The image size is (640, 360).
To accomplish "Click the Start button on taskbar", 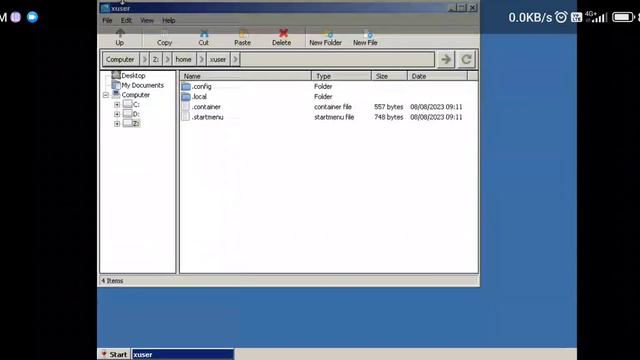I will 115,354.
